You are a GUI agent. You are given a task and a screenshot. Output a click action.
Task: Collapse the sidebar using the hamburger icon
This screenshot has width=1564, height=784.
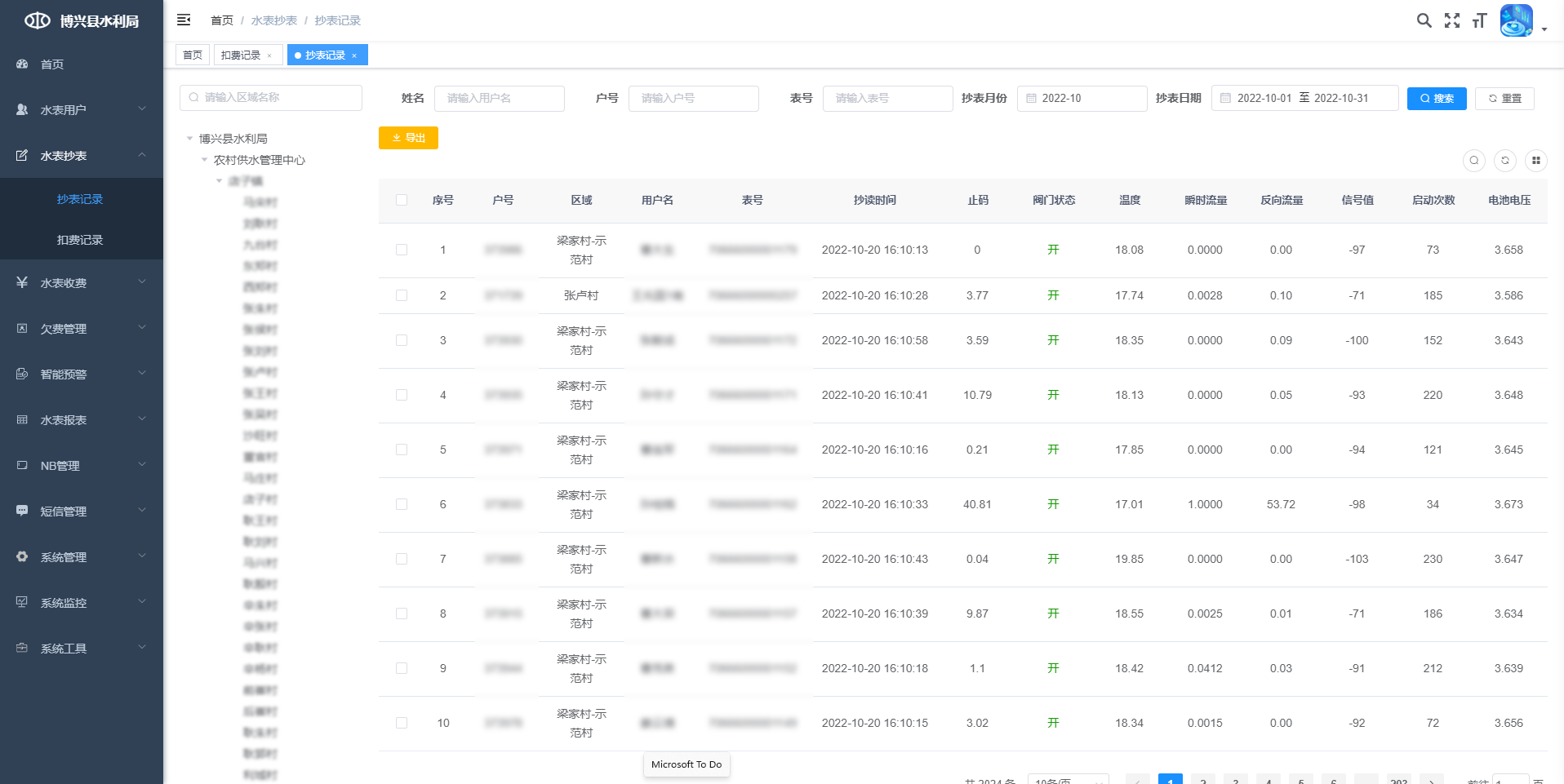tap(184, 20)
